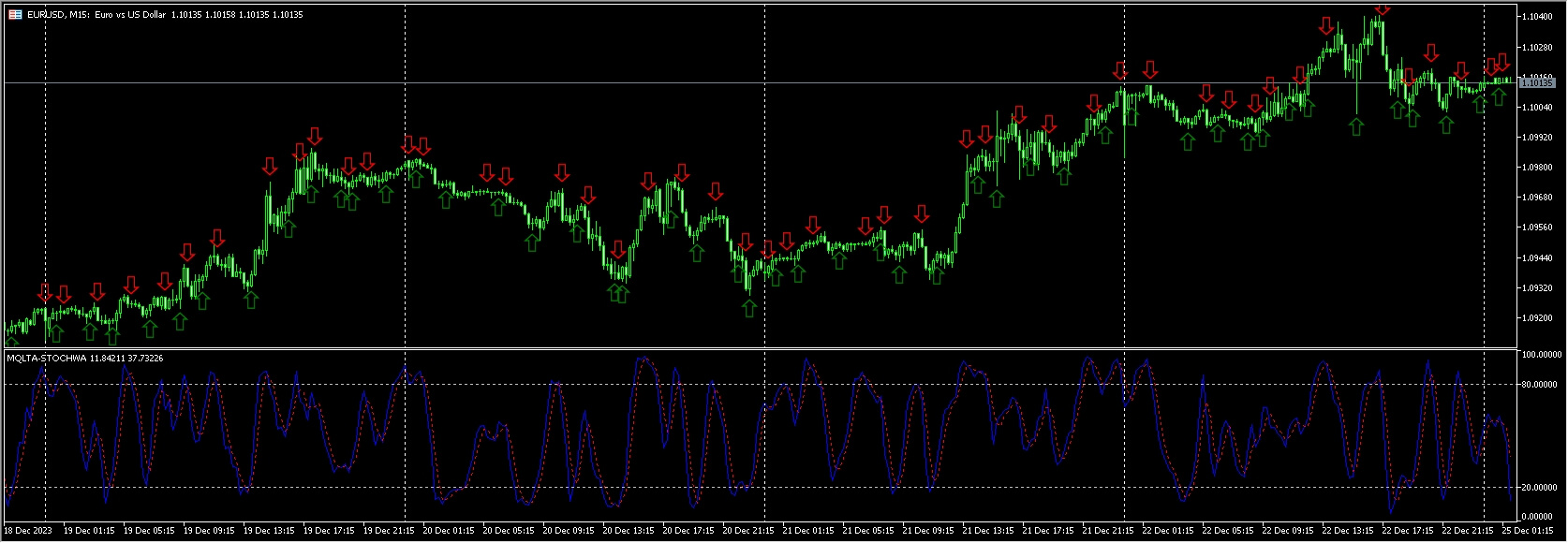This screenshot has height=543, width=1568.
Task: Click the 1.09800 price scale label
Action: (1537, 168)
